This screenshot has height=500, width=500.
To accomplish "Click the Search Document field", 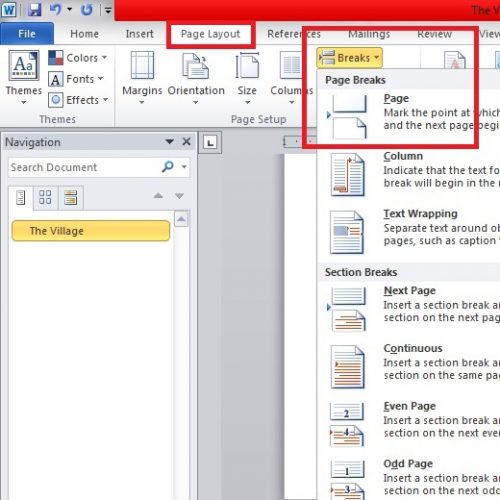I will [83, 167].
